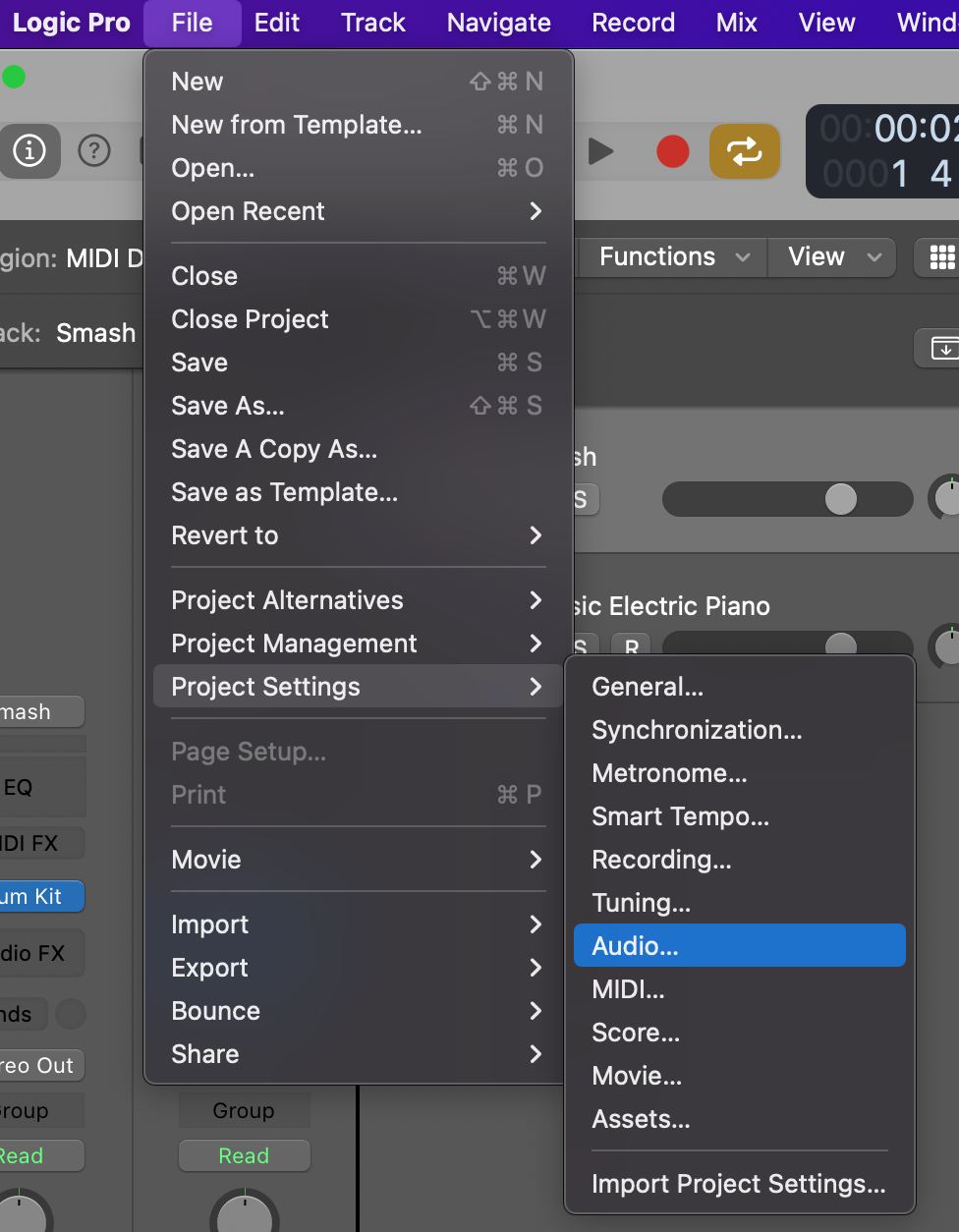Choose New from Template…
959x1232 pixels.
click(x=358, y=124)
